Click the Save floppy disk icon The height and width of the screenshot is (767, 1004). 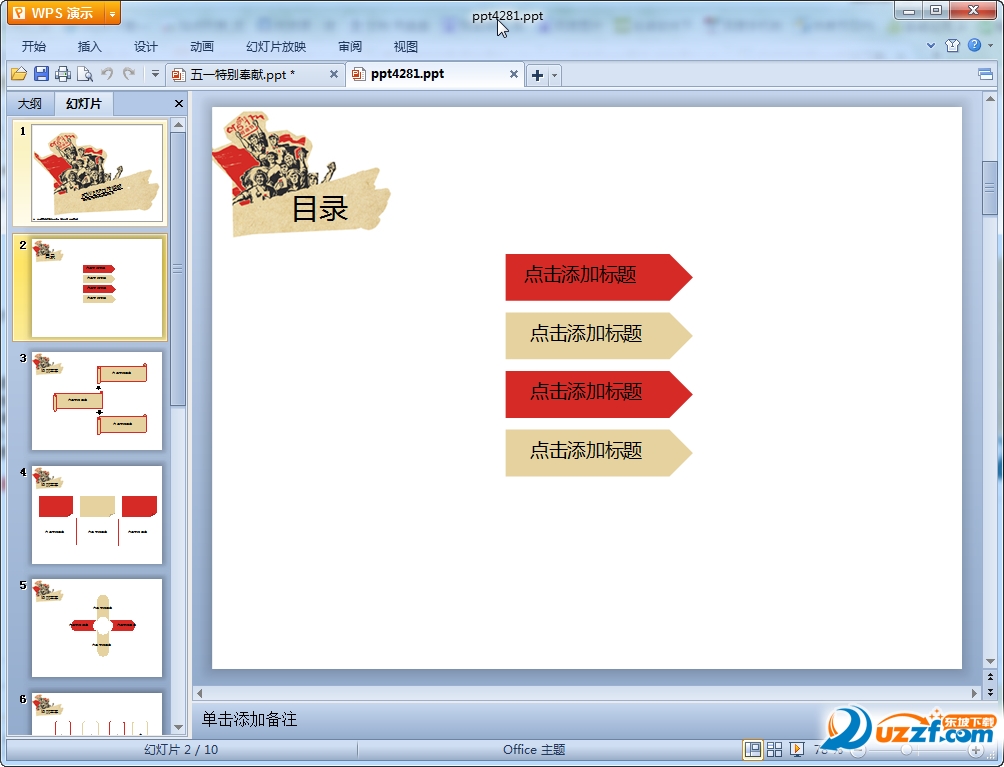(41, 74)
